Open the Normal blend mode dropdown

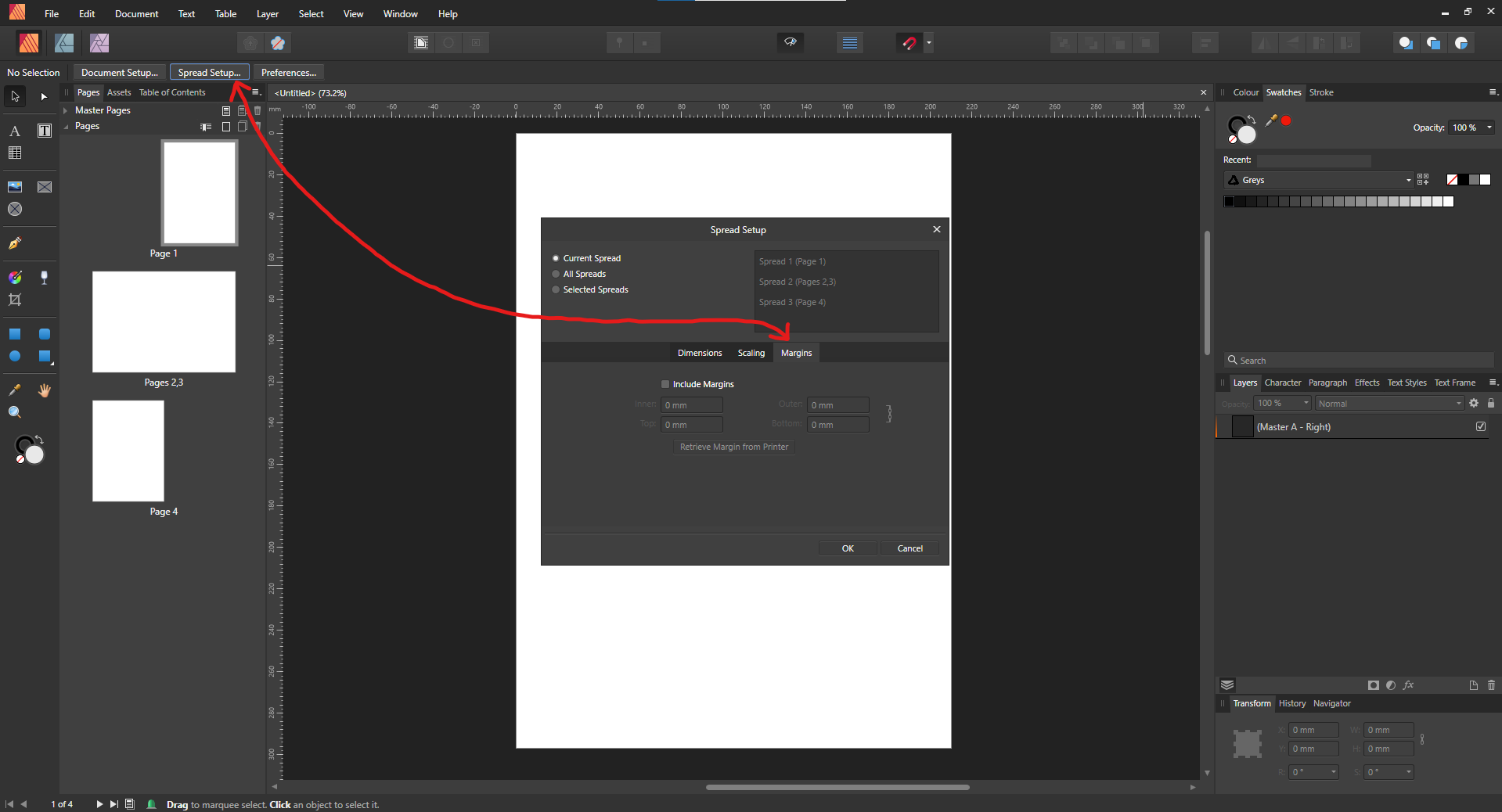tap(1389, 404)
